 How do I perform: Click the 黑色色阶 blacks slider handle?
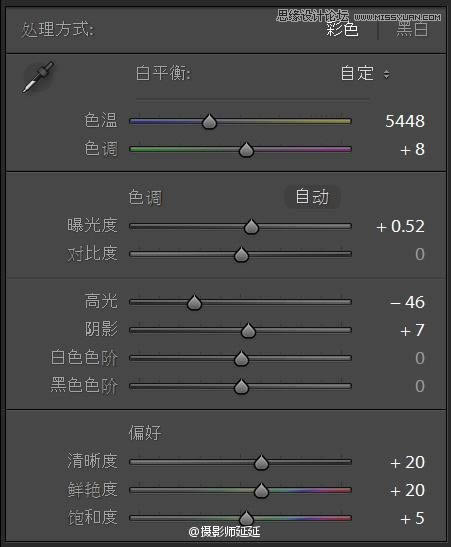point(241,386)
